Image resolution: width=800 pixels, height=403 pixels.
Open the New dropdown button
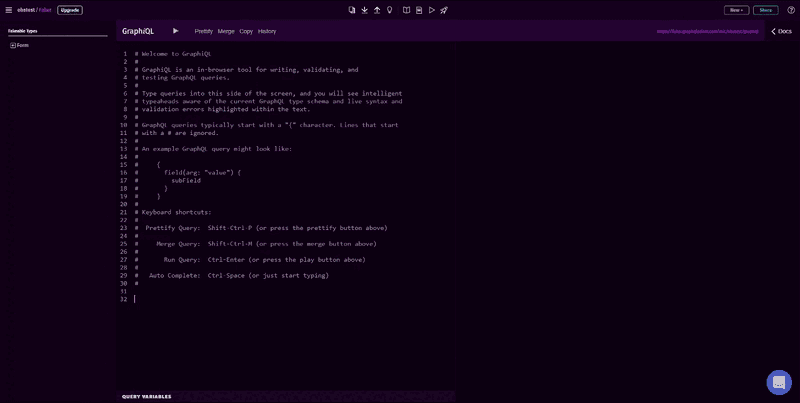click(737, 10)
